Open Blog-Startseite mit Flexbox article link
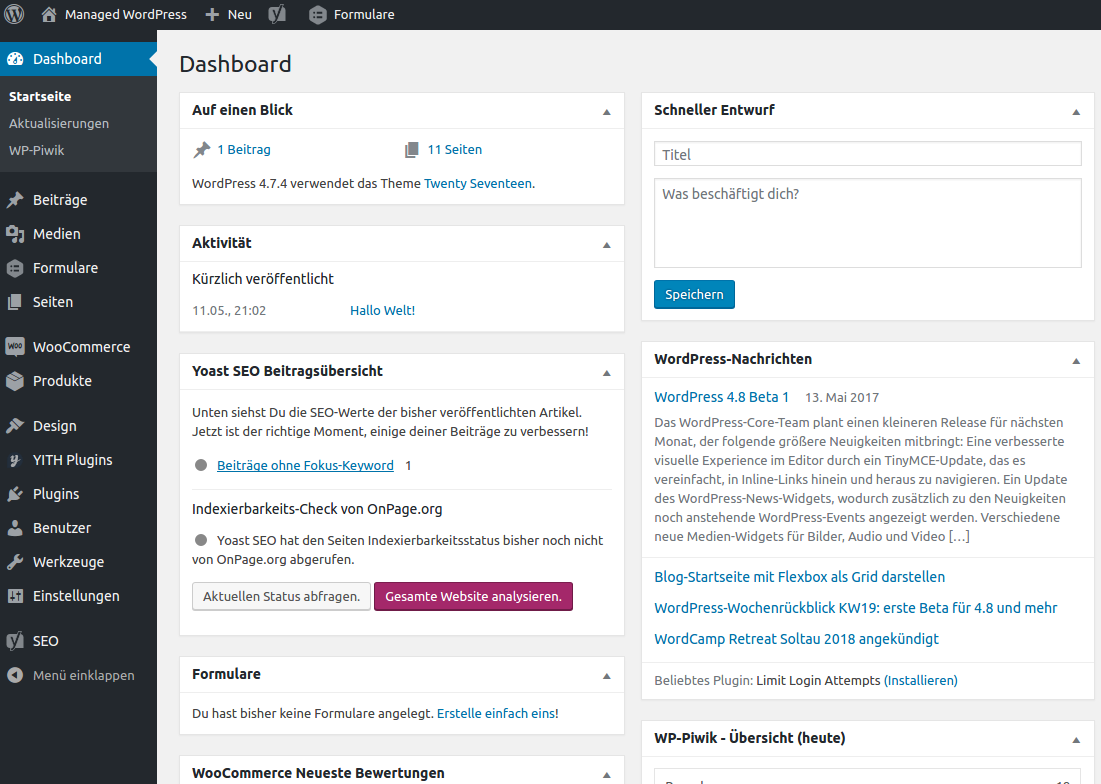The height and width of the screenshot is (784, 1101). pyautogui.click(x=800, y=577)
